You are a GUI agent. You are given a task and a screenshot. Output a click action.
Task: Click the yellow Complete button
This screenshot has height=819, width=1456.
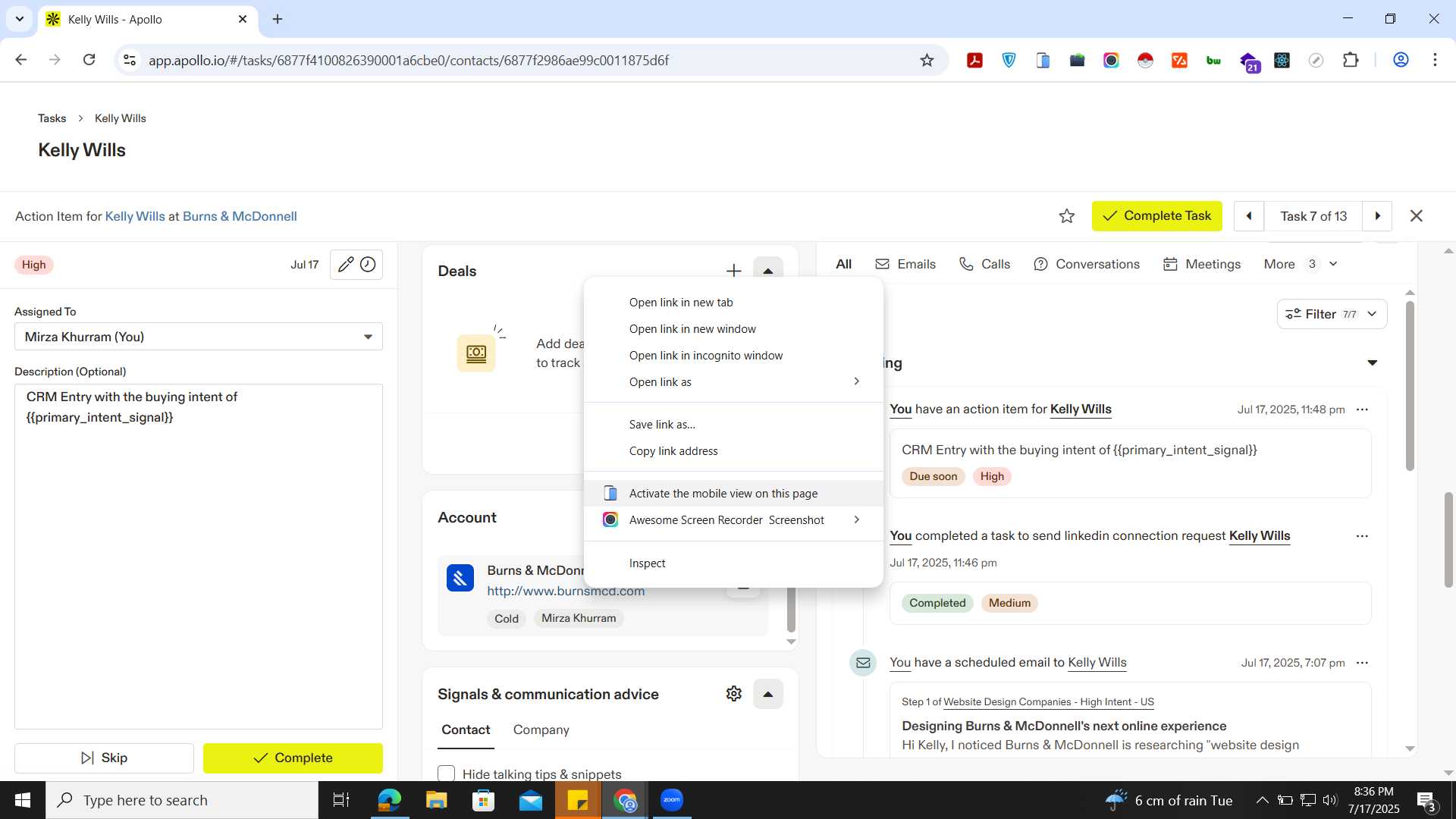pos(293,758)
